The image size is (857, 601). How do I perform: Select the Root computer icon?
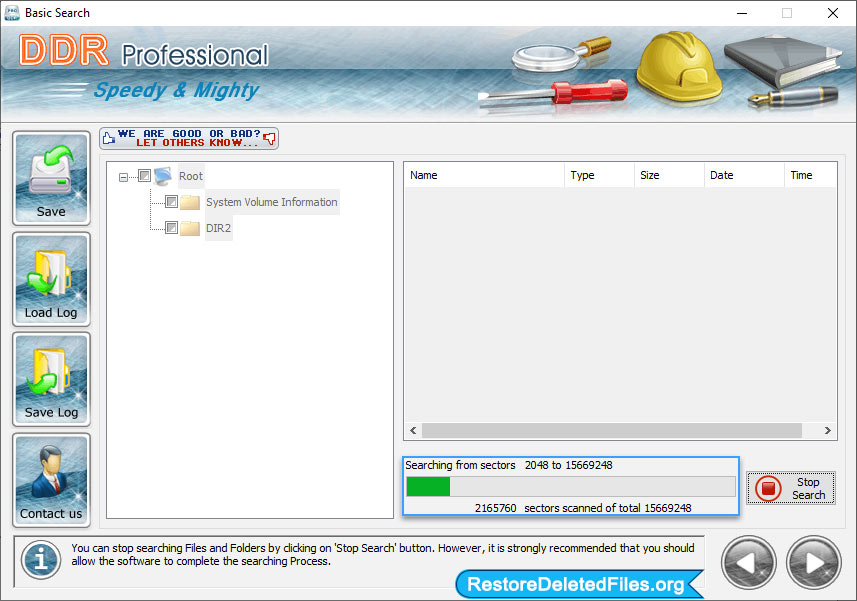tap(163, 176)
